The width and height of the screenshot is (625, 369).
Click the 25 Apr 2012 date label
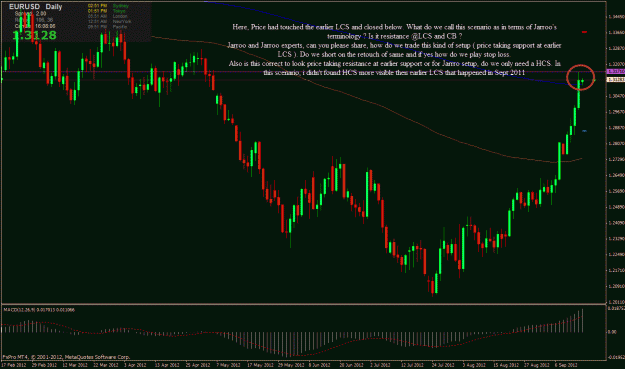[x=198, y=365]
